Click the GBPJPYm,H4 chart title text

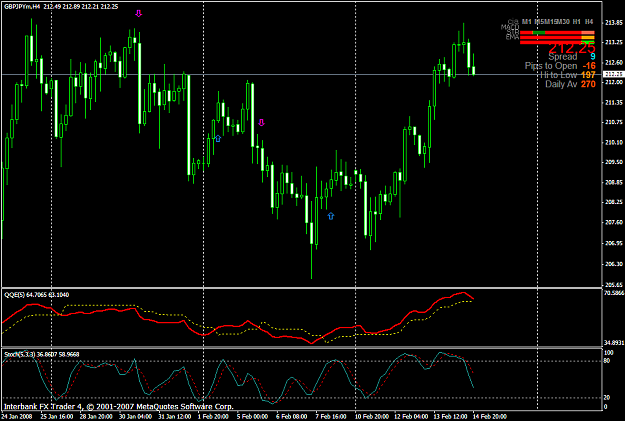click(x=22, y=6)
